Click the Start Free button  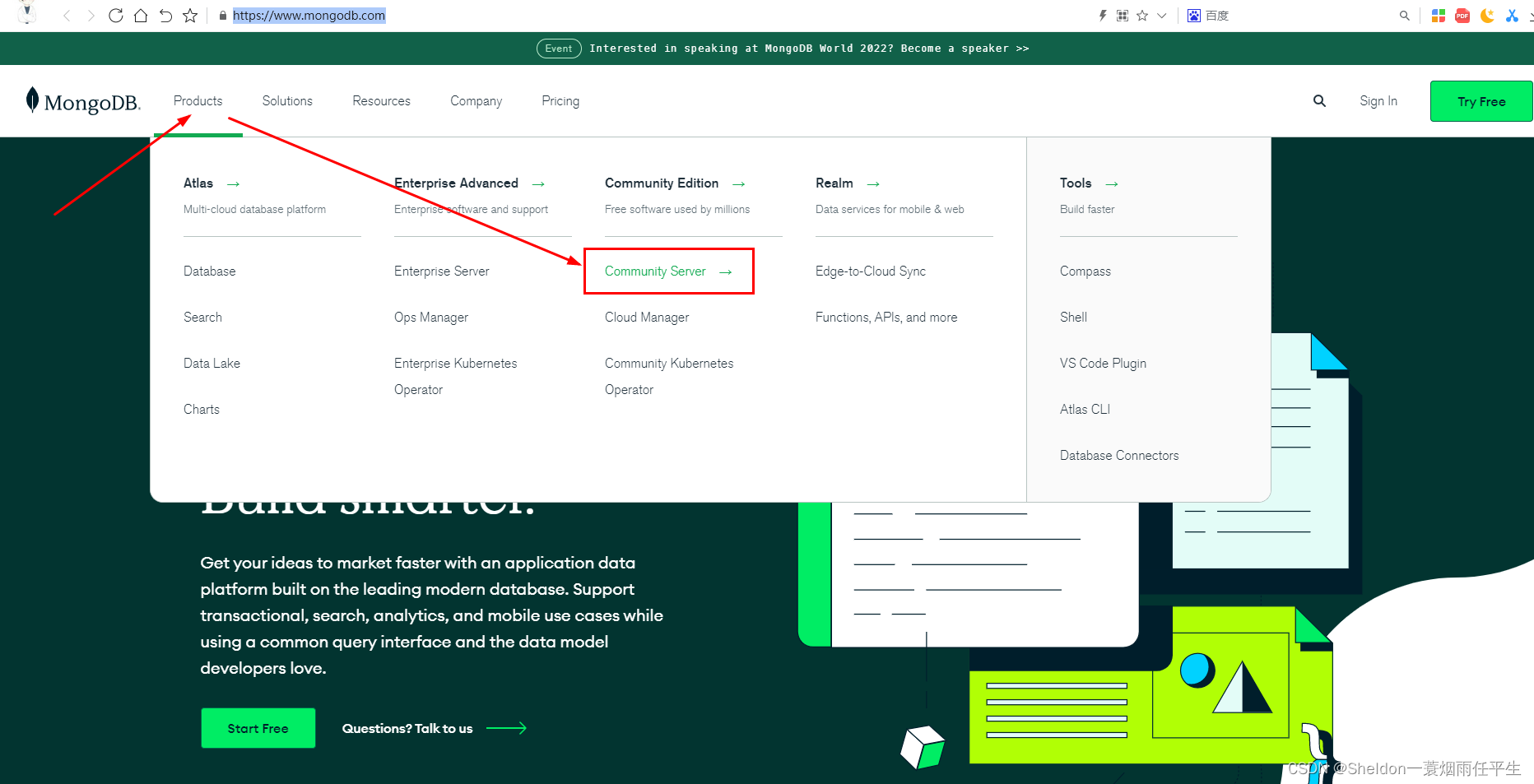[x=258, y=728]
